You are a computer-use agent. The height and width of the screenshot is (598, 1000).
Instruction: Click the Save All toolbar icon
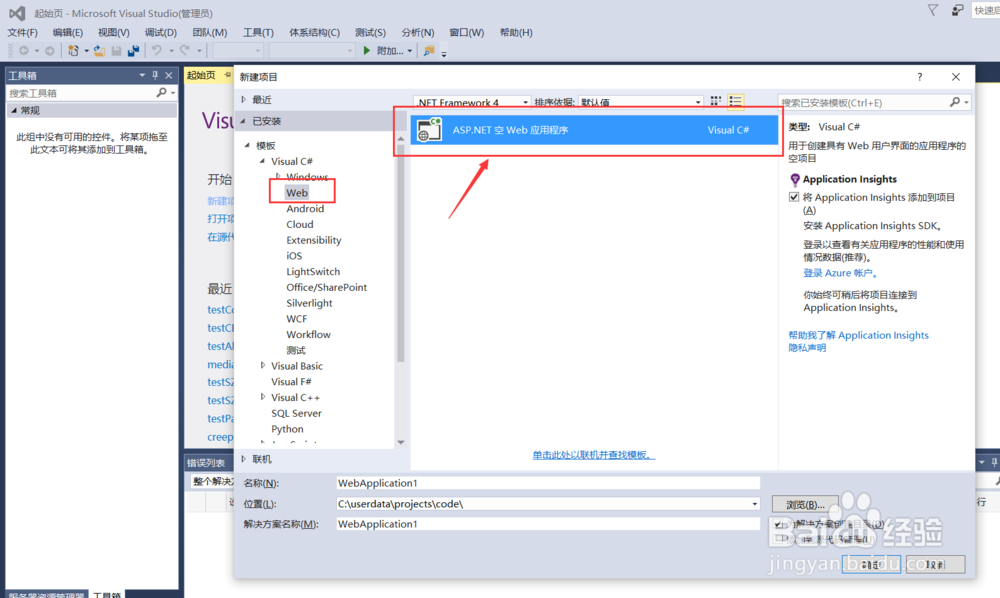133,50
